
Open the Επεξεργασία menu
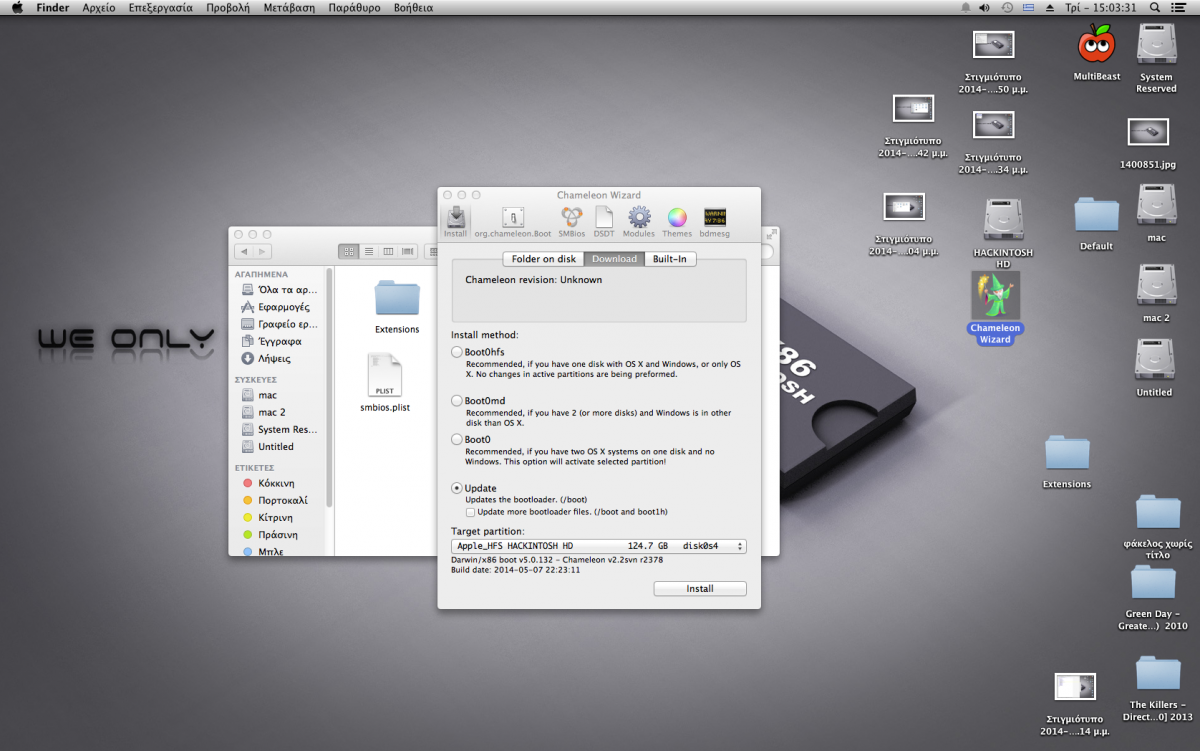(161, 7)
